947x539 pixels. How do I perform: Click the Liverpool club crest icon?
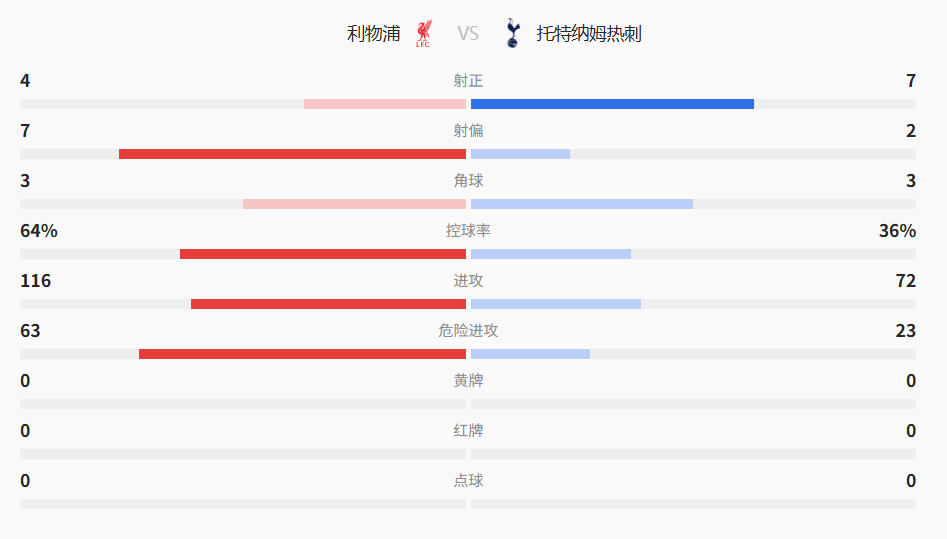pyautogui.click(x=423, y=33)
